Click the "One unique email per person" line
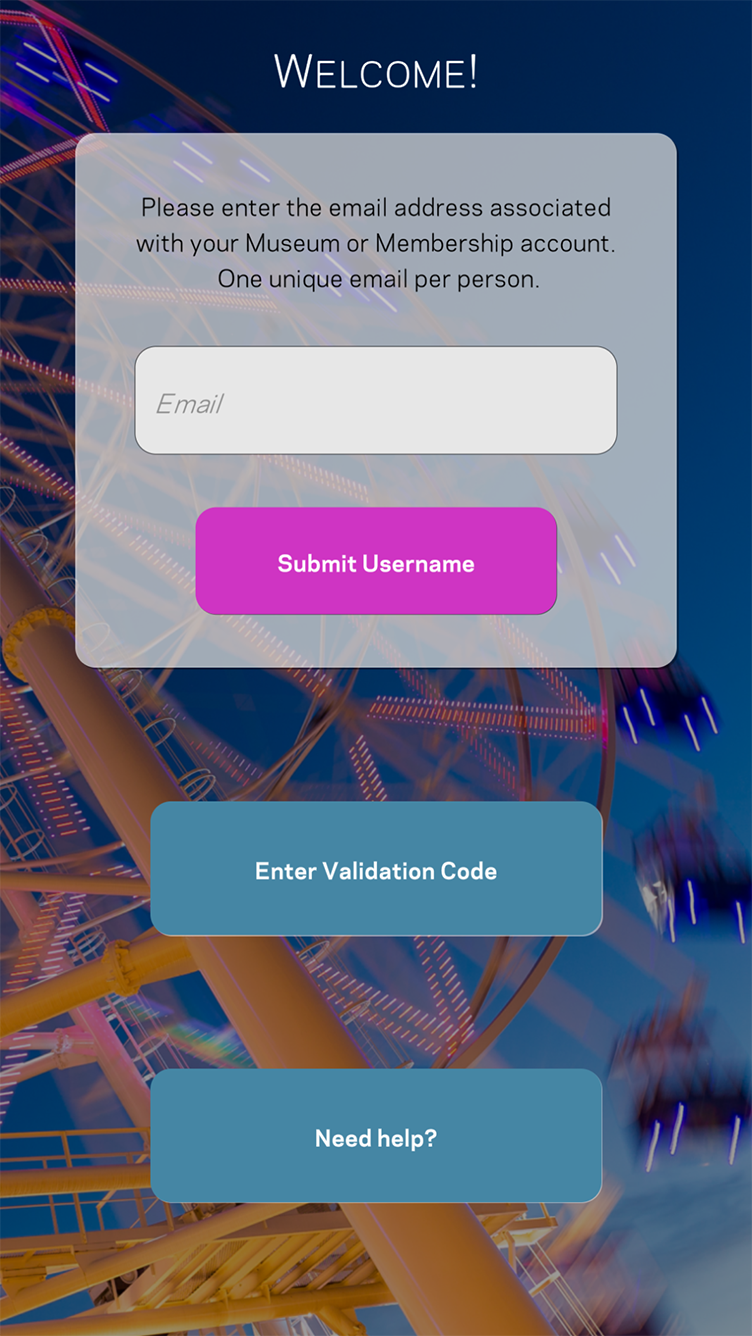The image size is (752, 1336). pyautogui.click(x=378, y=279)
